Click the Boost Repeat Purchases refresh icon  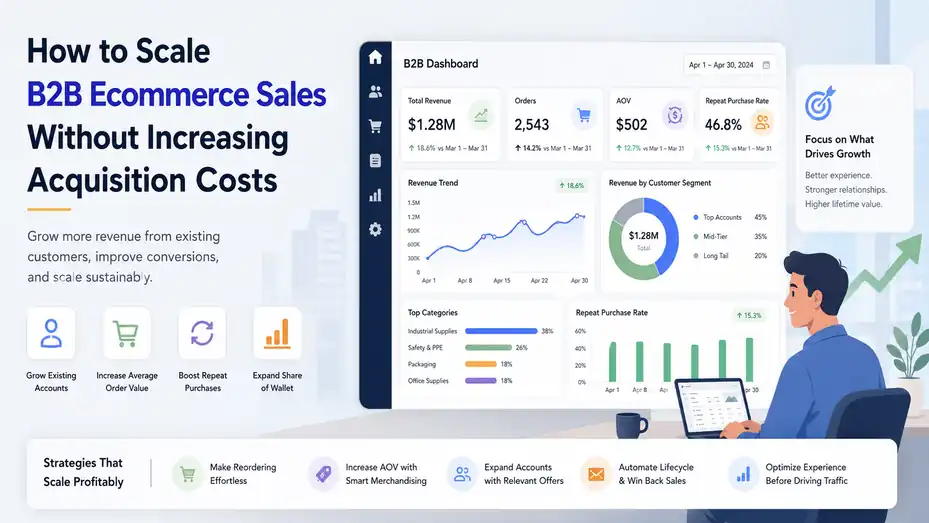point(202,333)
